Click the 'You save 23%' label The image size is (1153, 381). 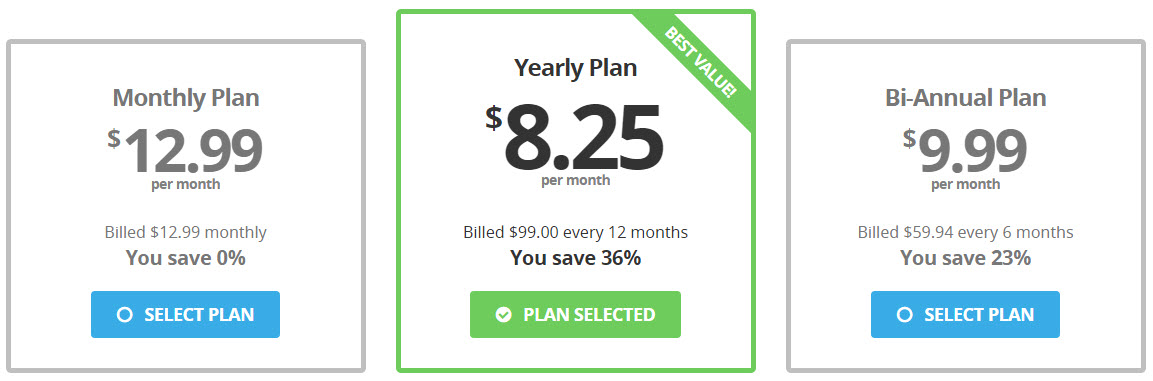[965, 258]
